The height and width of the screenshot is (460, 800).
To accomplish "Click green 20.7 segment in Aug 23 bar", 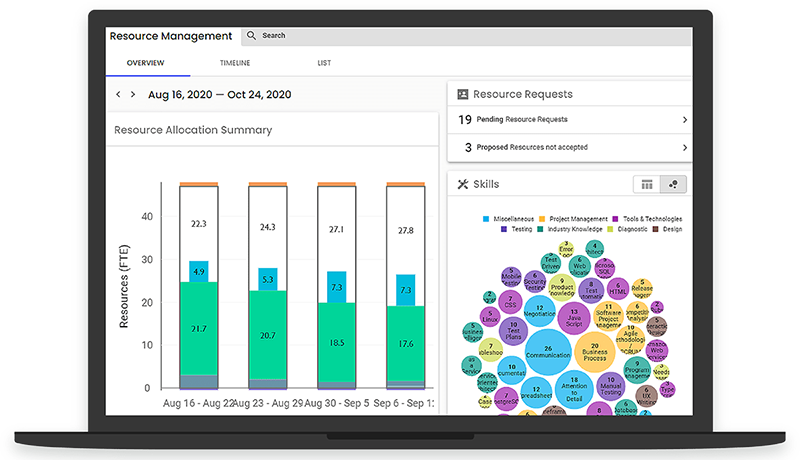I will (268, 335).
